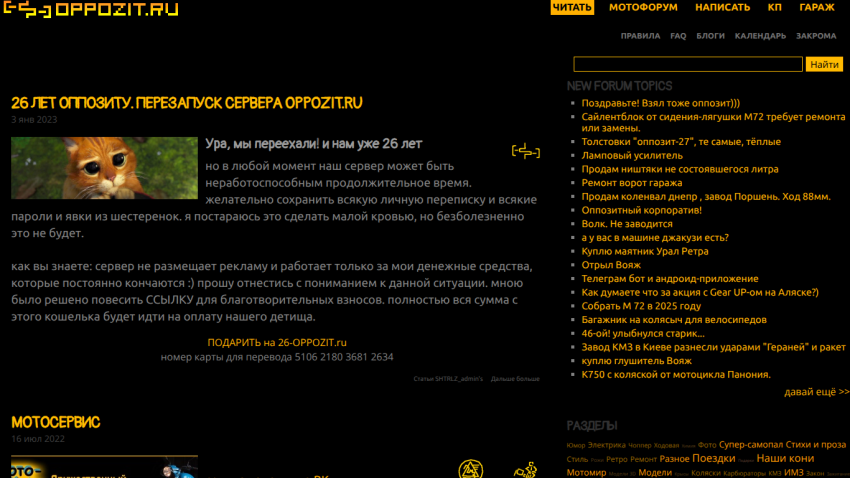
Task: Focus the site search input field
Action: [688, 64]
